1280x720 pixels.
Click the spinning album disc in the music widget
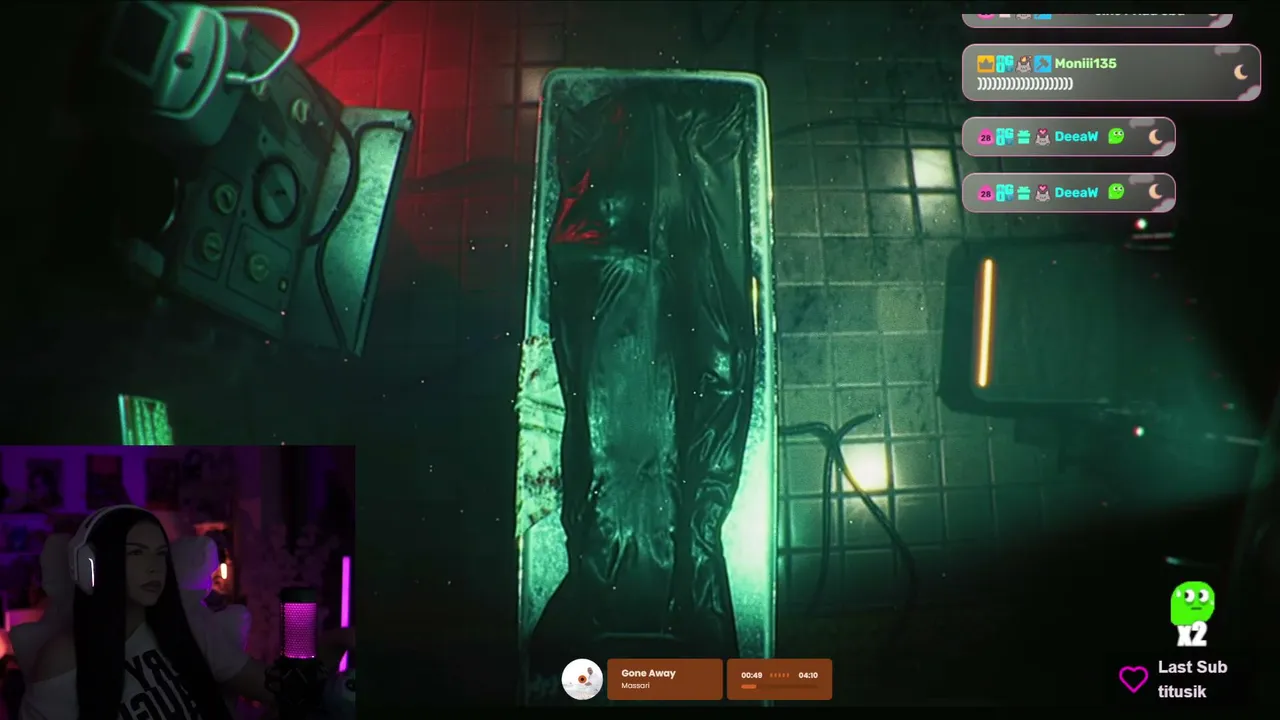pos(582,679)
